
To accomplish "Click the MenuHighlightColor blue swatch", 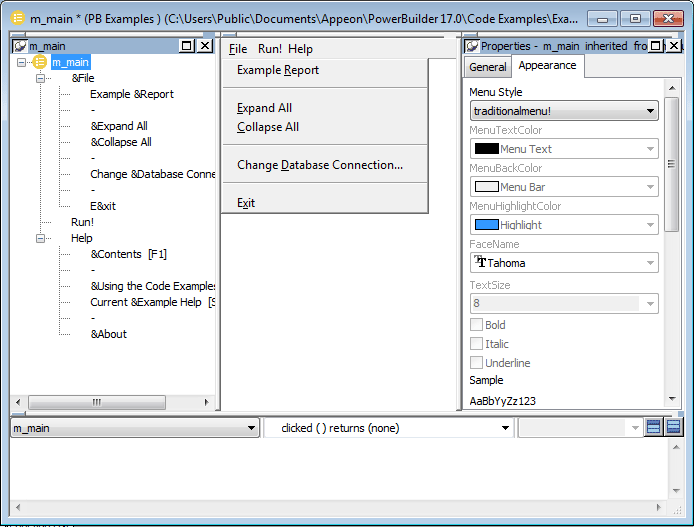I will tap(486, 225).
